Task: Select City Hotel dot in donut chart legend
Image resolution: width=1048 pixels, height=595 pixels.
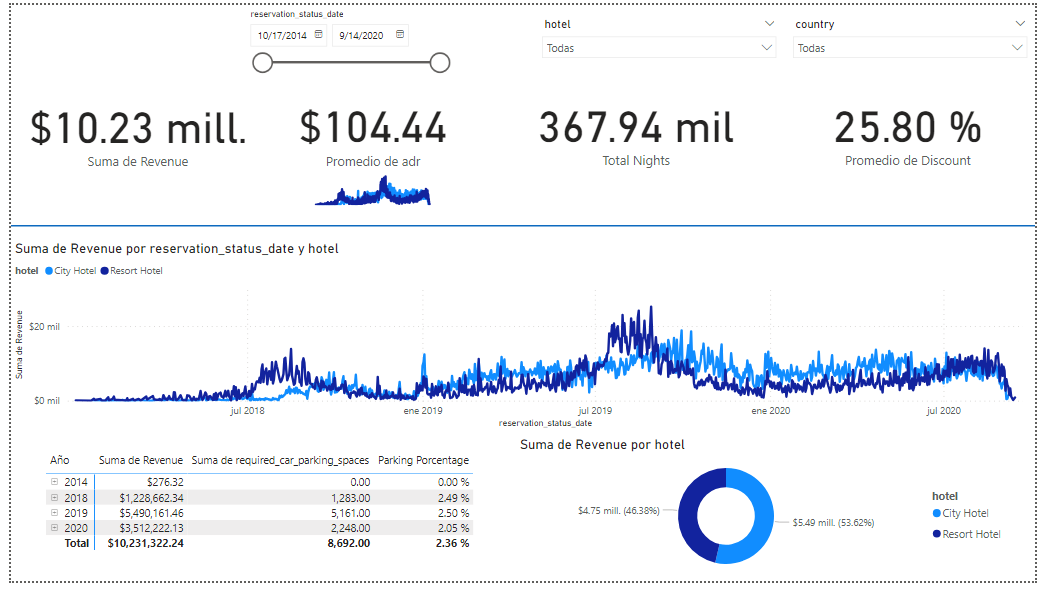Action: [x=936, y=513]
